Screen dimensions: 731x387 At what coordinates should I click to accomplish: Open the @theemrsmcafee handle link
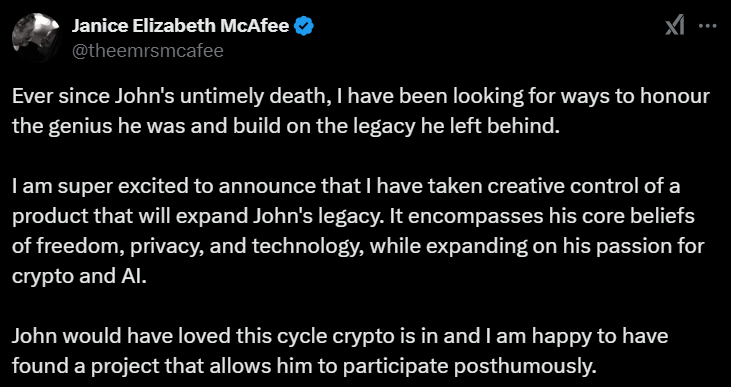[x=147, y=50]
